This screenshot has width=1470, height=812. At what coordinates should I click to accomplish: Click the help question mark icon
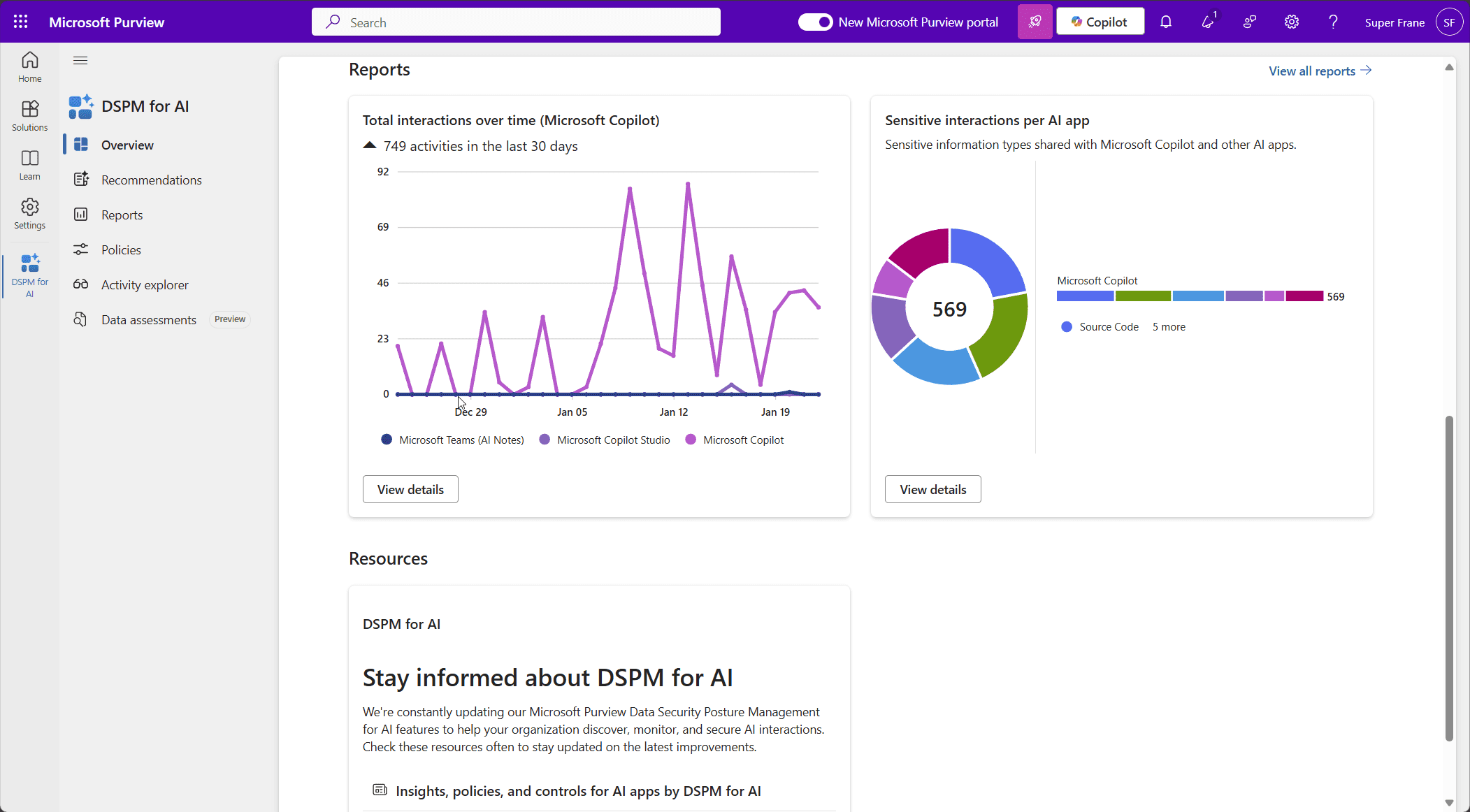coord(1333,22)
